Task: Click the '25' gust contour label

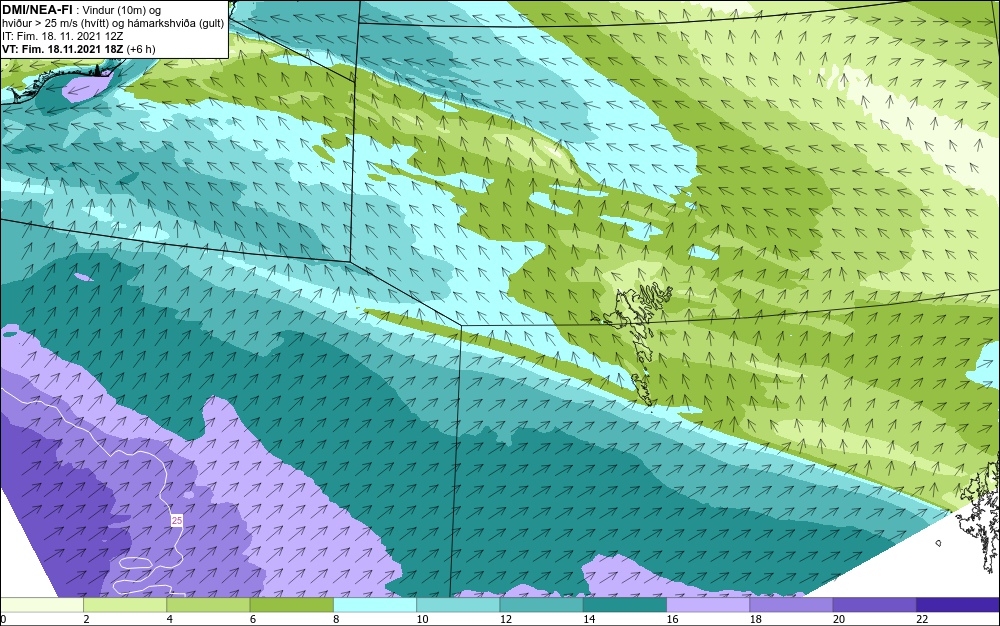Action: tap(177, 521)
